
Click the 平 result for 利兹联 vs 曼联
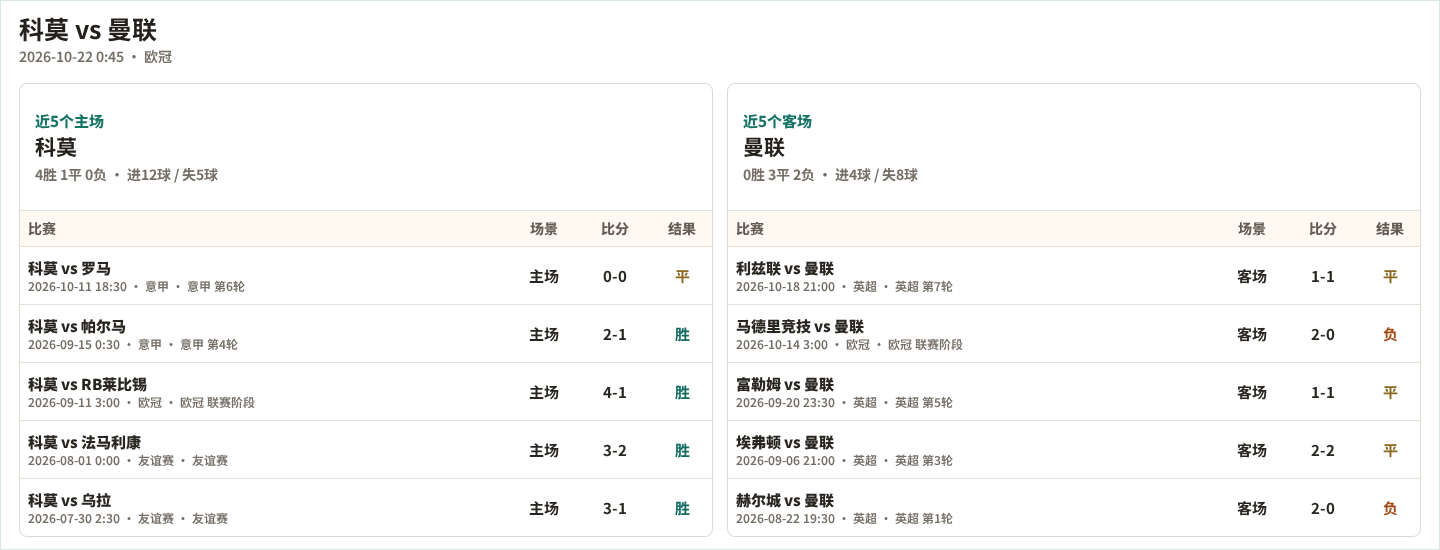click(1390, 276)
